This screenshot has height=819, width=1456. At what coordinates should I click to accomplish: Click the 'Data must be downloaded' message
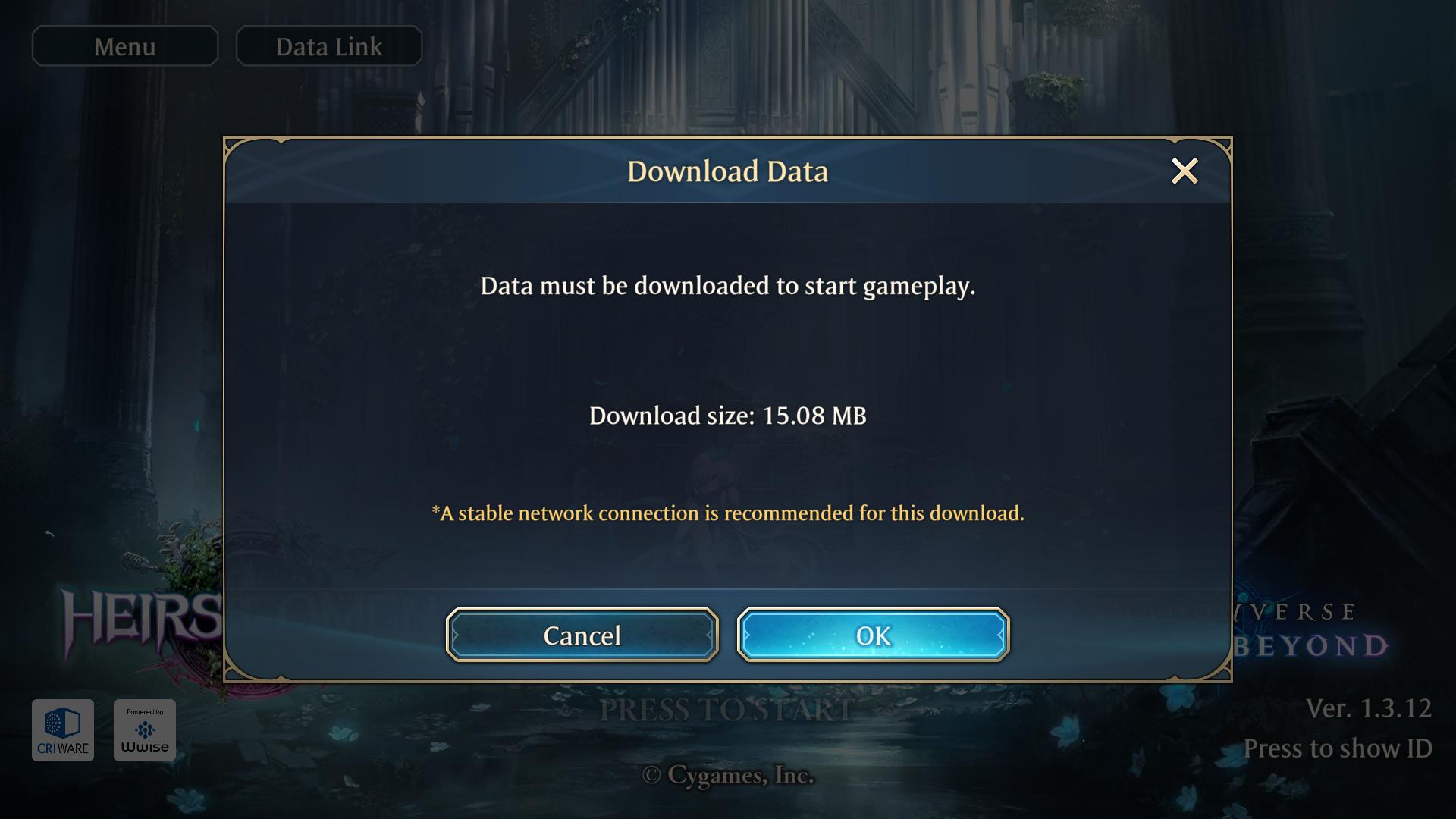pos(727,286)
